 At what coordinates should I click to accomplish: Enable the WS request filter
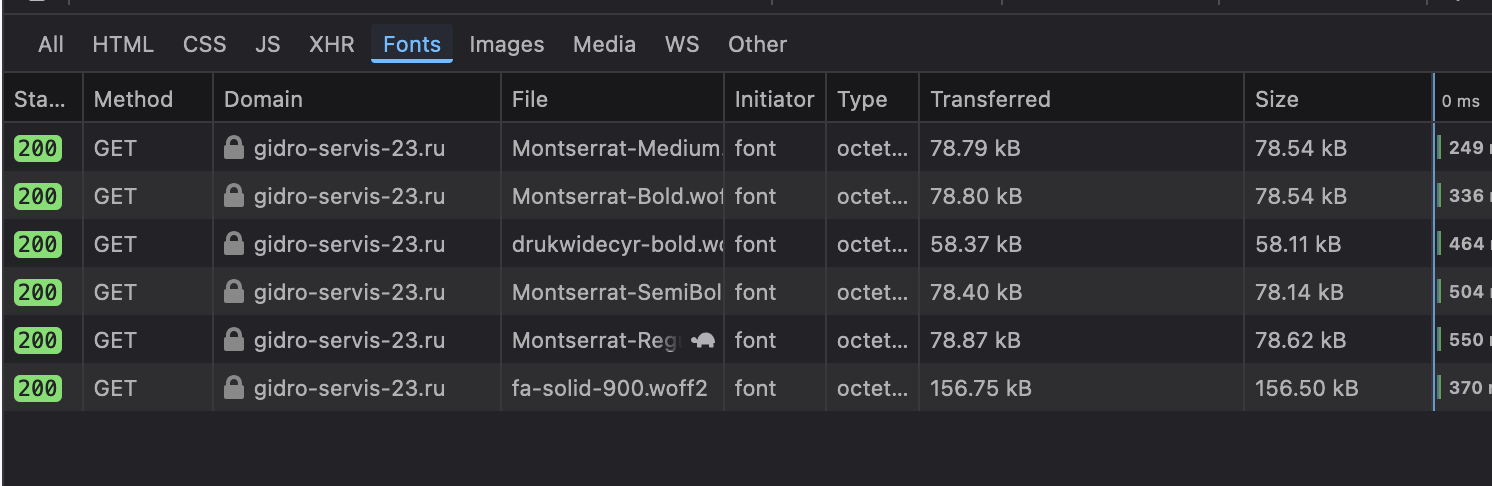point(682,44)
